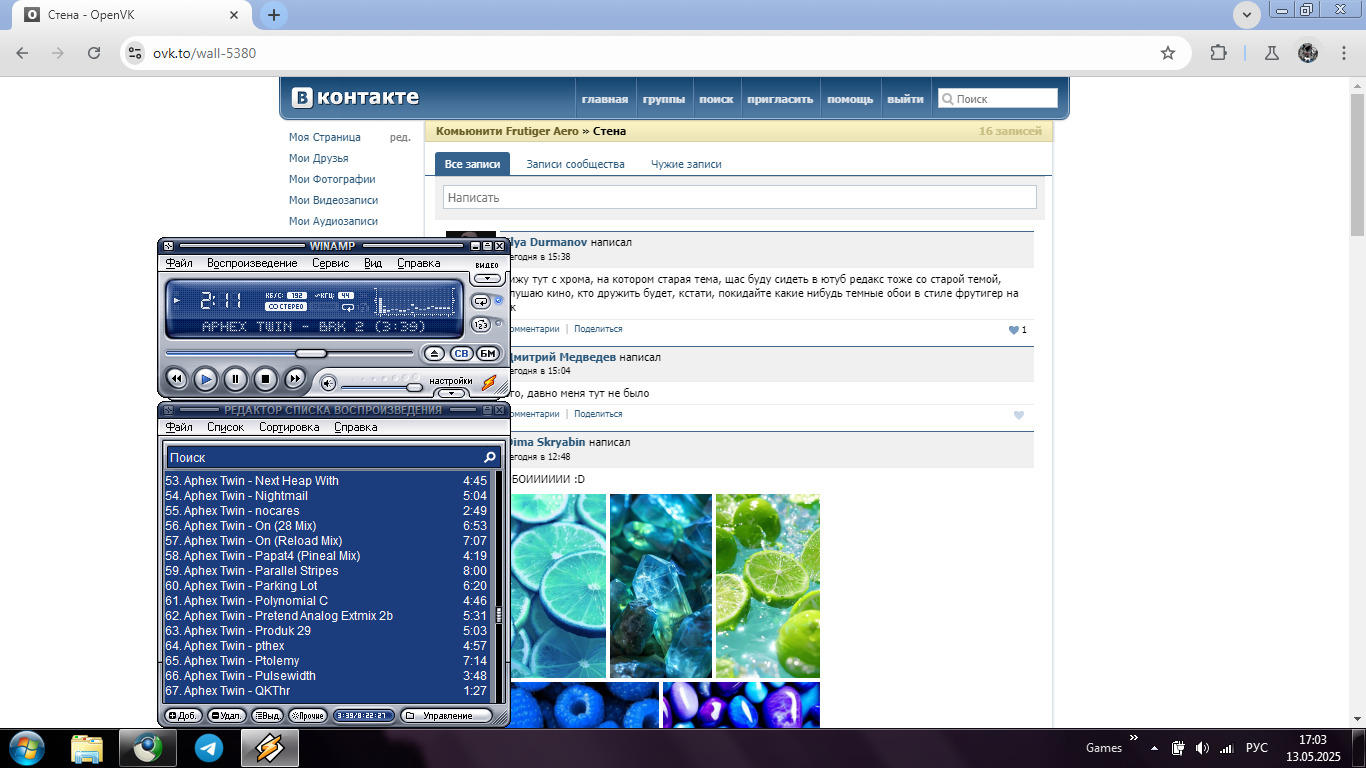The image size is (1366, 768).
Task: Open the Список menu in playlist editor
Action: pos(225,427)
